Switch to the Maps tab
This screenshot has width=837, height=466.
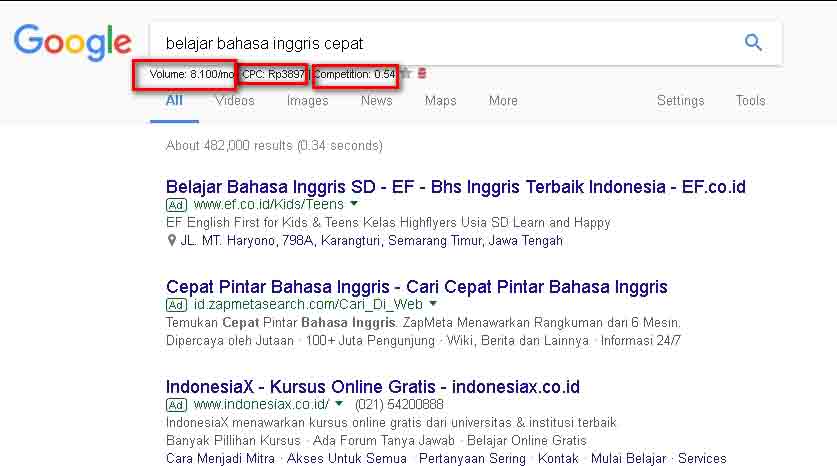[440, 100]
